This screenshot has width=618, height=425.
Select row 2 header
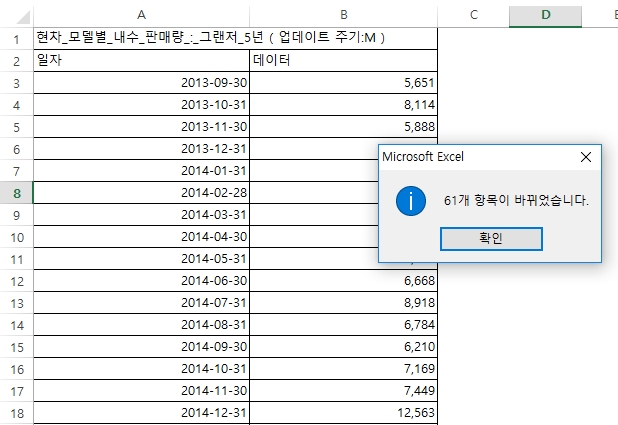point(17,61)
